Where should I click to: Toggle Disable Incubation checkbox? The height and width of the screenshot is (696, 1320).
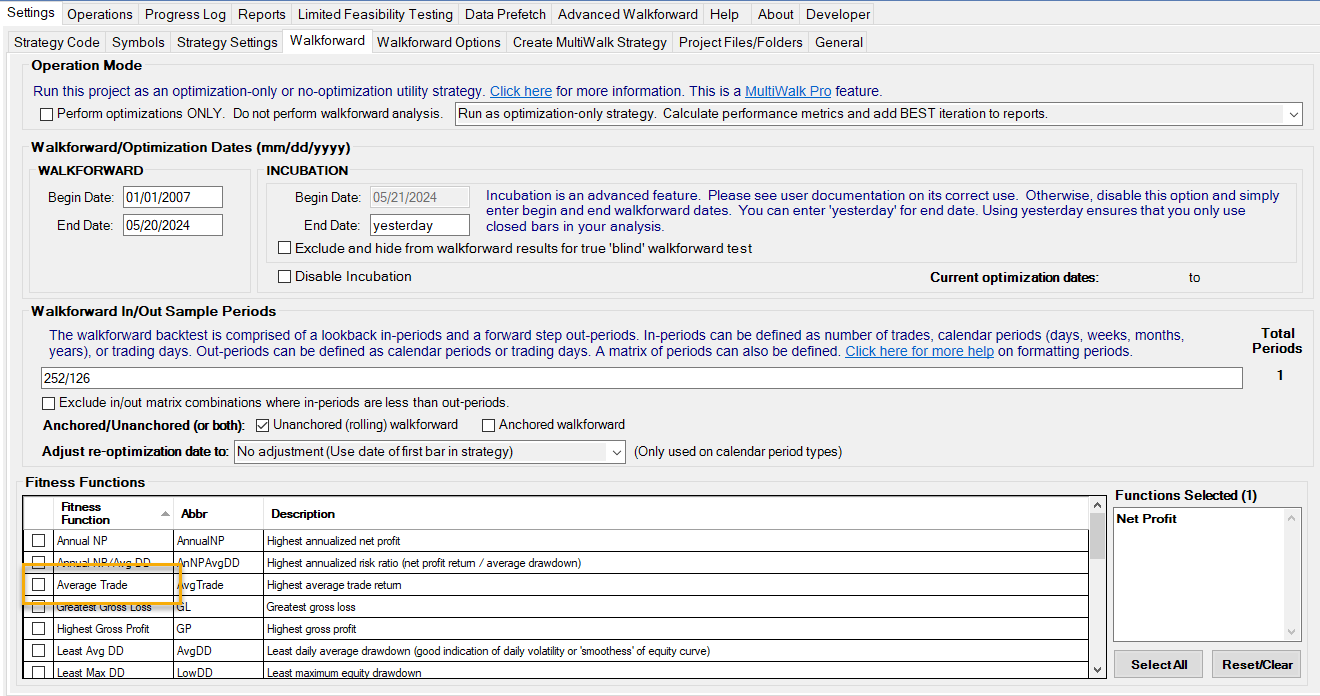click(x=285, y=277)
